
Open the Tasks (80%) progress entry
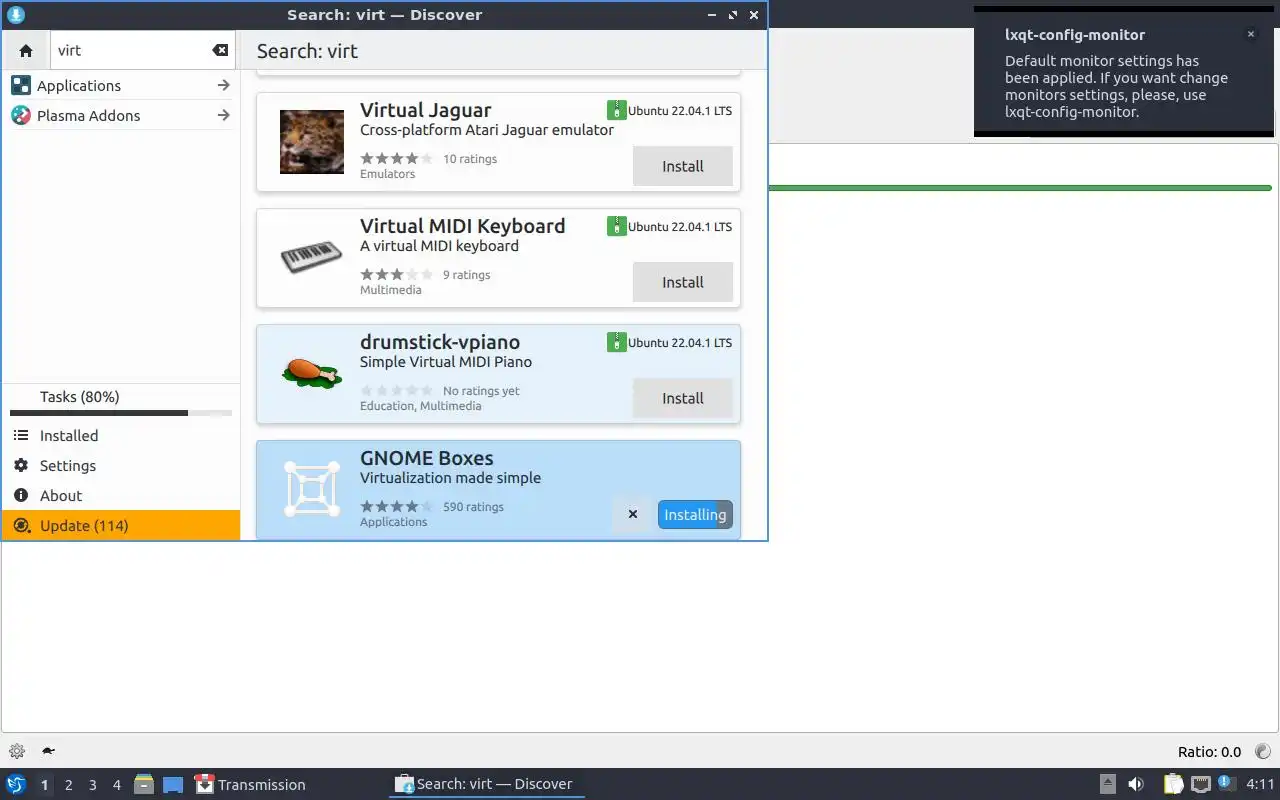[120, 402]
